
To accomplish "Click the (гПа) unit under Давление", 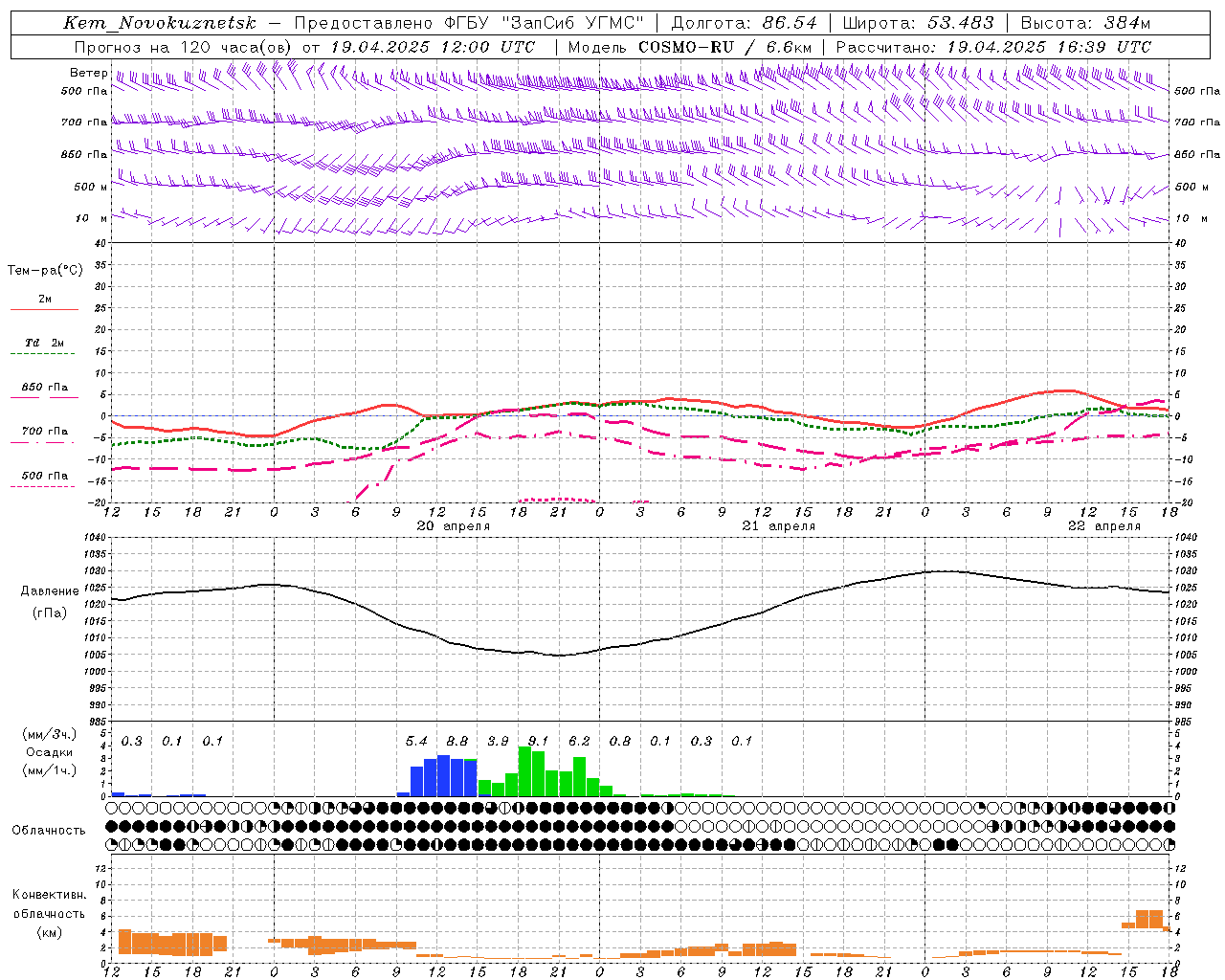I will click(x=50, y=613).
